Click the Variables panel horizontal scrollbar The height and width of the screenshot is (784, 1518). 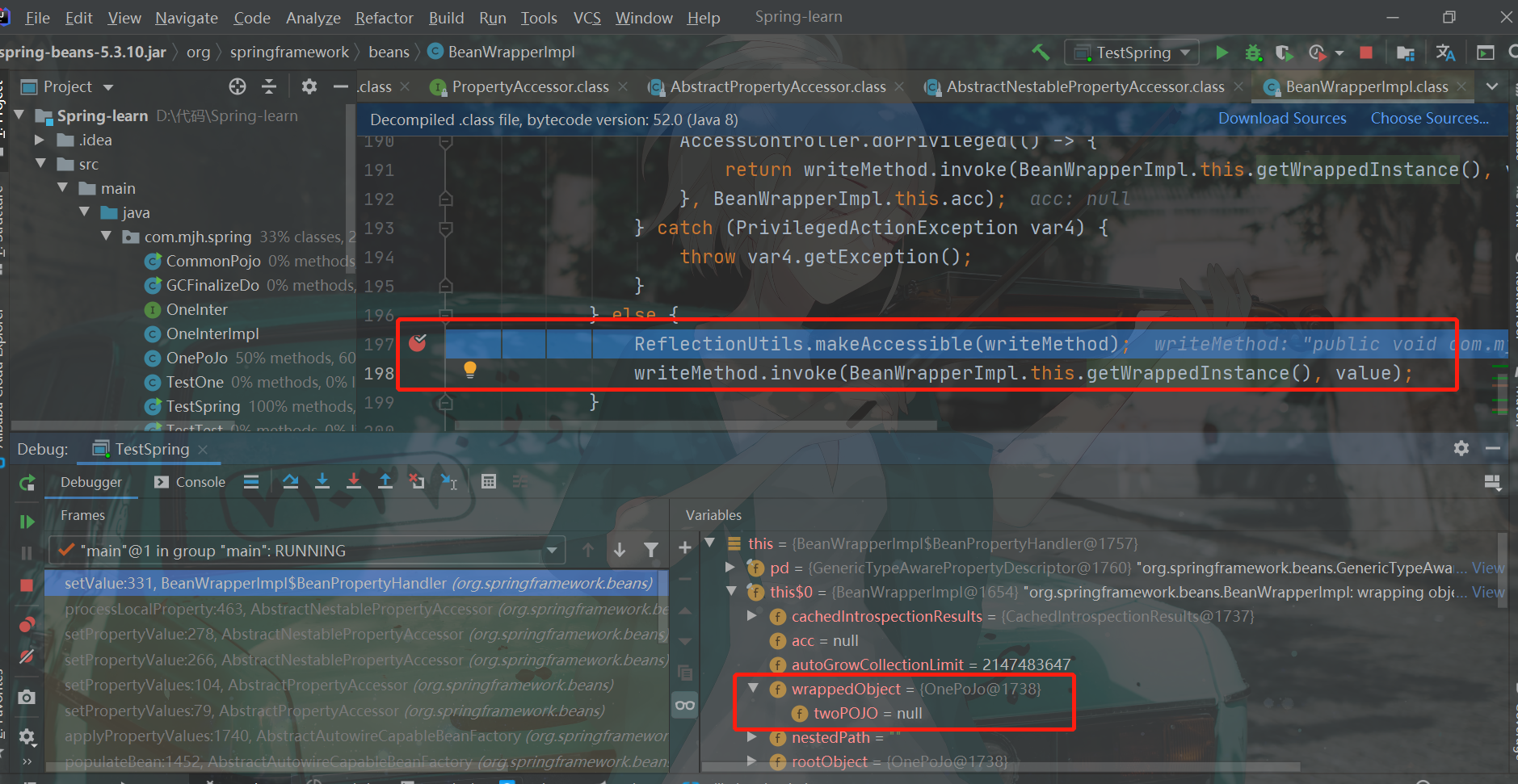click(x=1000, y=766)
